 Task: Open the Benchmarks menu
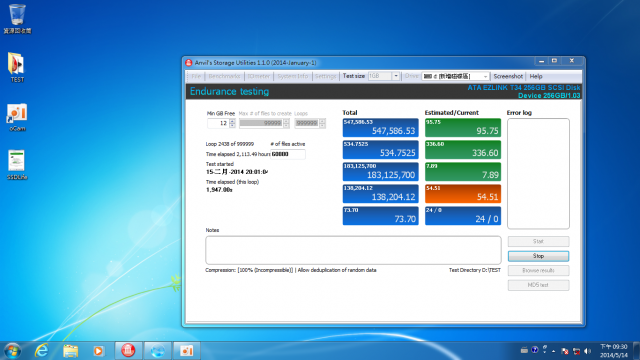[224, 76]
